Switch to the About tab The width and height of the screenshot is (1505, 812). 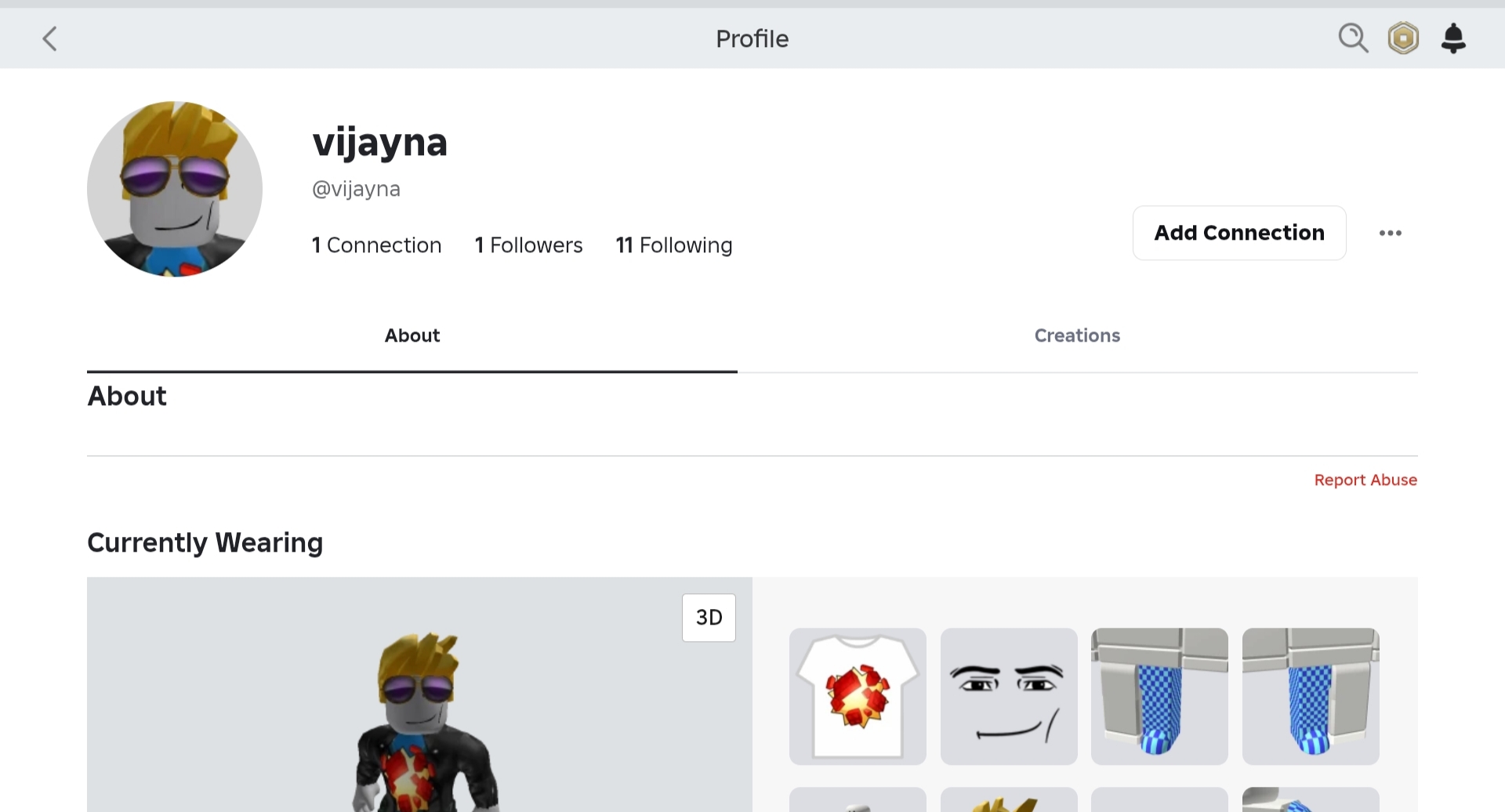(x=412, y=335)
